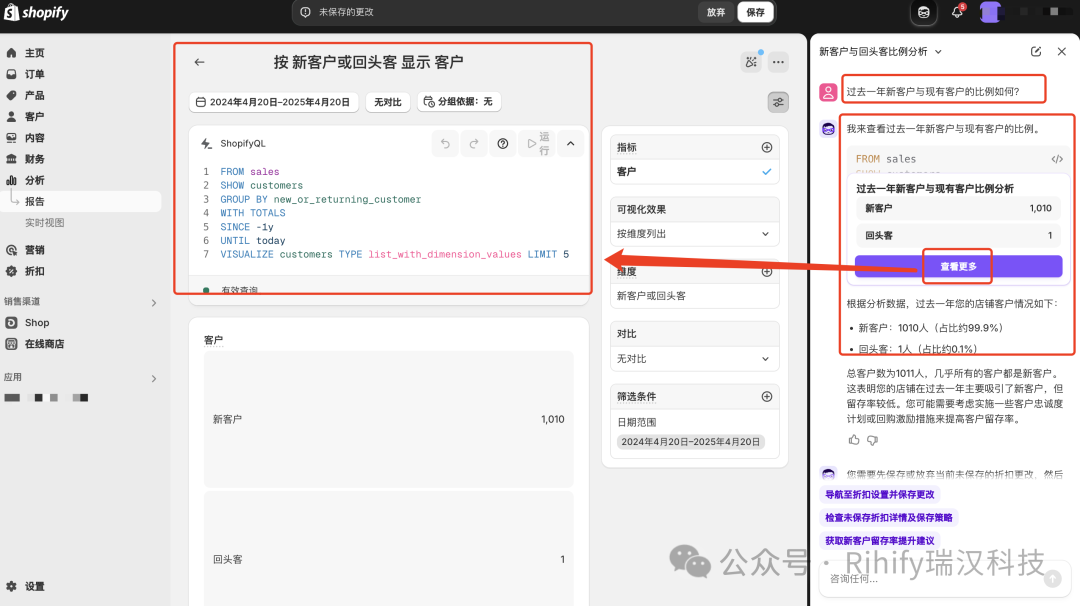The width and height of the screenshot is (1080, 606).
Task: Click the code view icon in Sidekick query
Action: [1057, 159]
